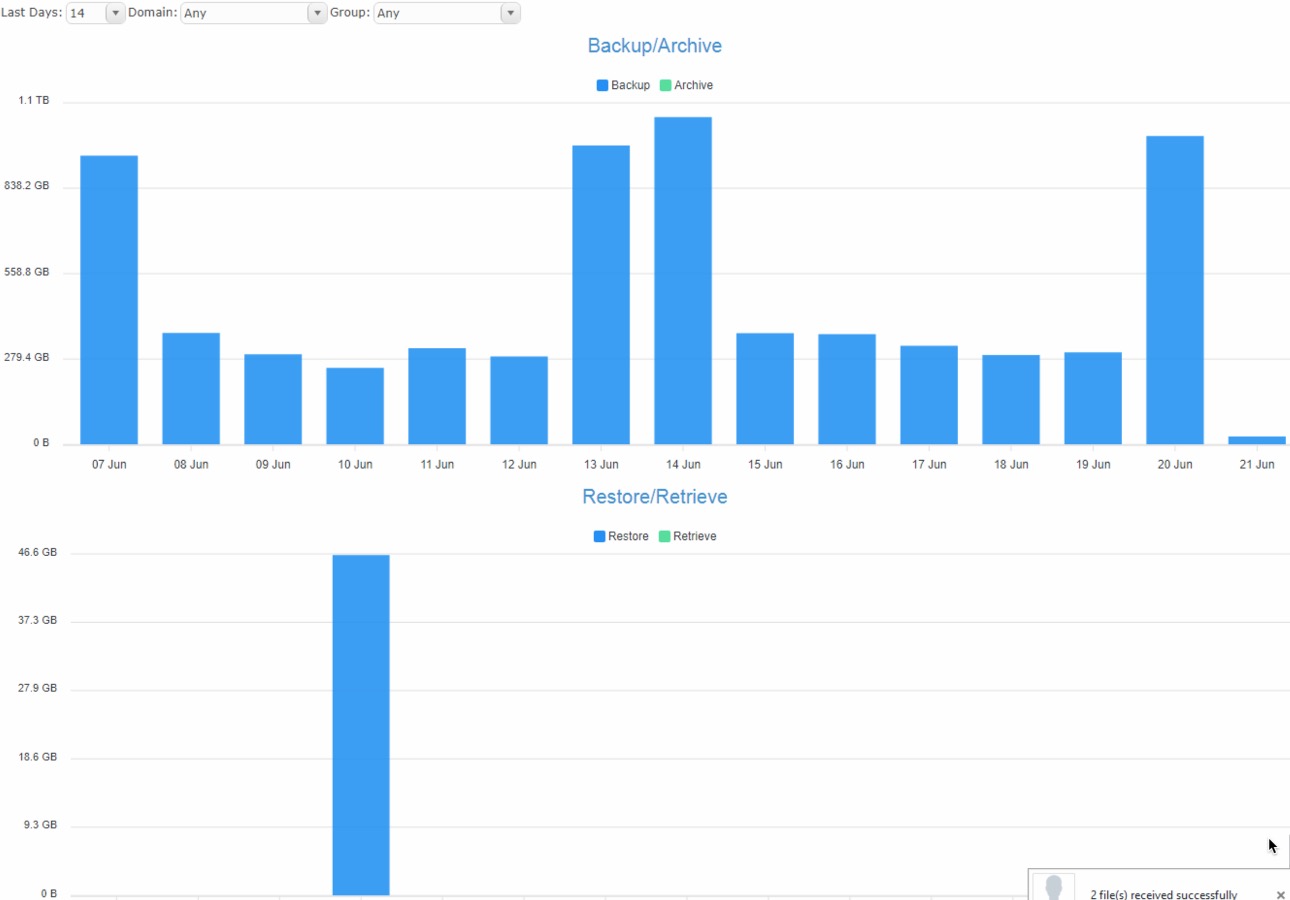The image size is (1290, 900).
Task: Select the 15 Jun backup bar
Action: click(765, 388)
